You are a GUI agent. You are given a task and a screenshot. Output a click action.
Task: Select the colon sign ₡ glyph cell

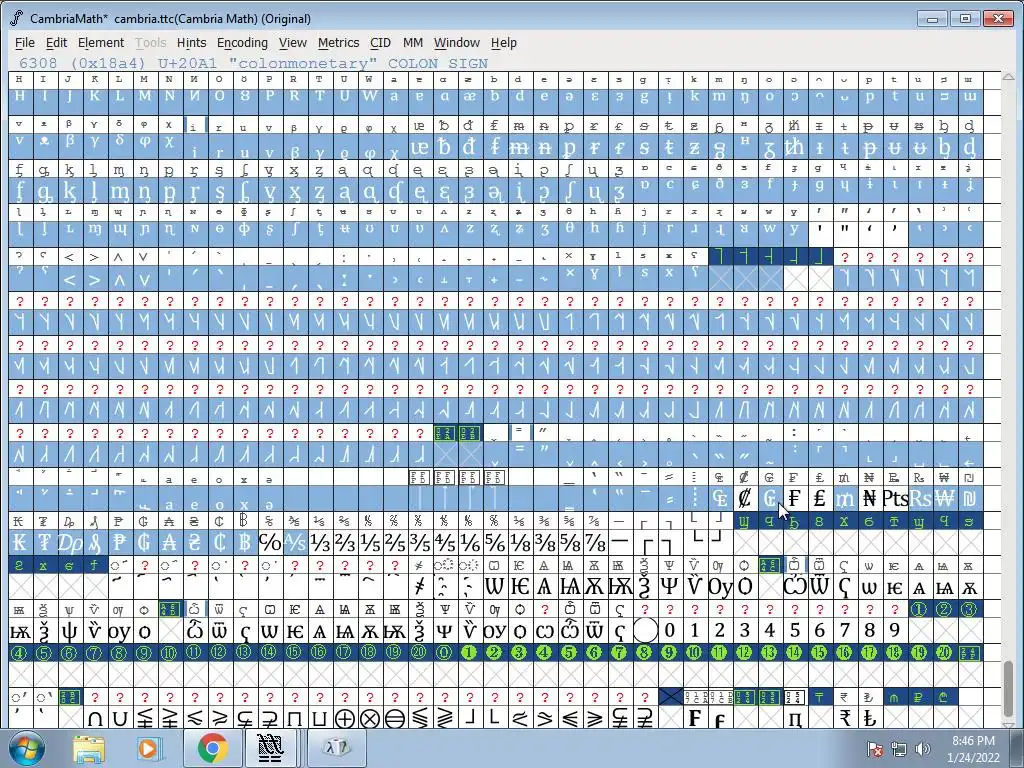click(744, 499)
